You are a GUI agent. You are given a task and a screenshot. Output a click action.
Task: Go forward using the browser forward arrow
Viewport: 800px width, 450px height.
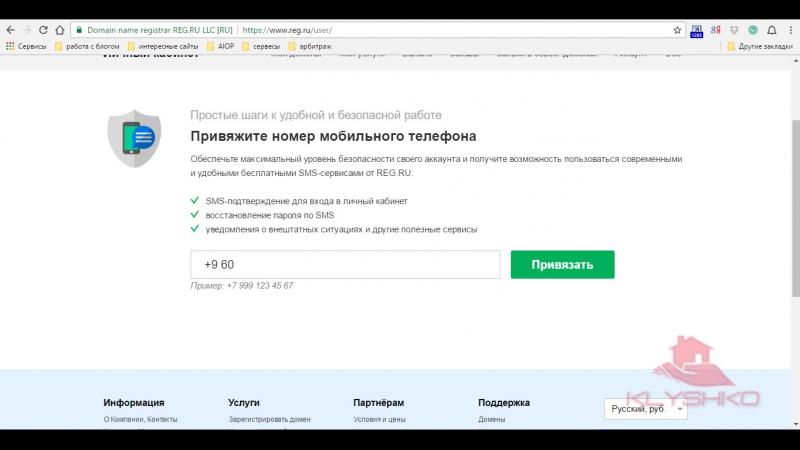point(27,30)
